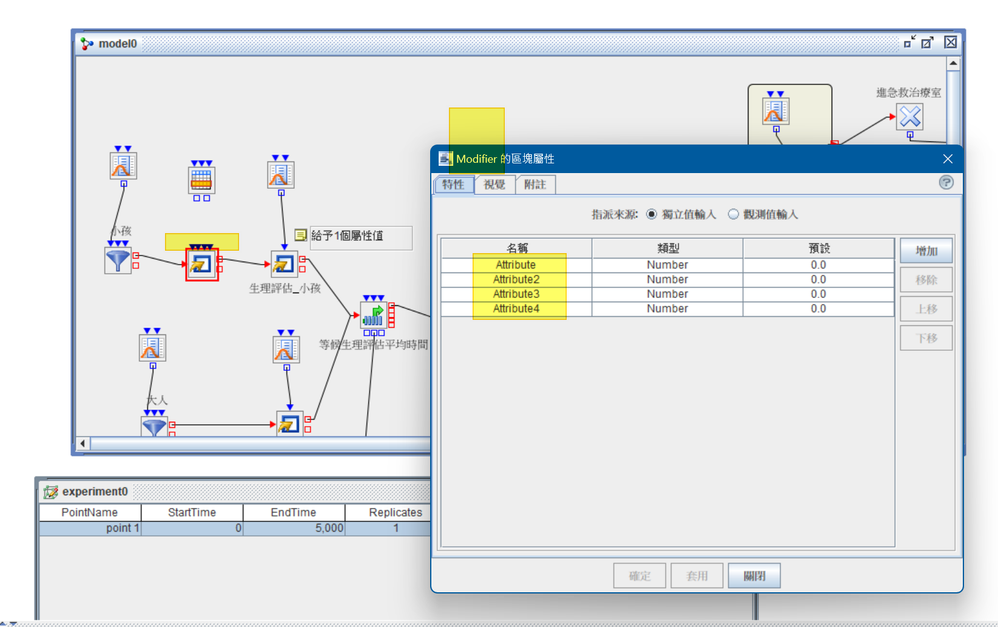This screenshot has width=998, height=627.
Task: Switch to the 視覺 tab
Action: pyautogui.click(x=495, y=185)
